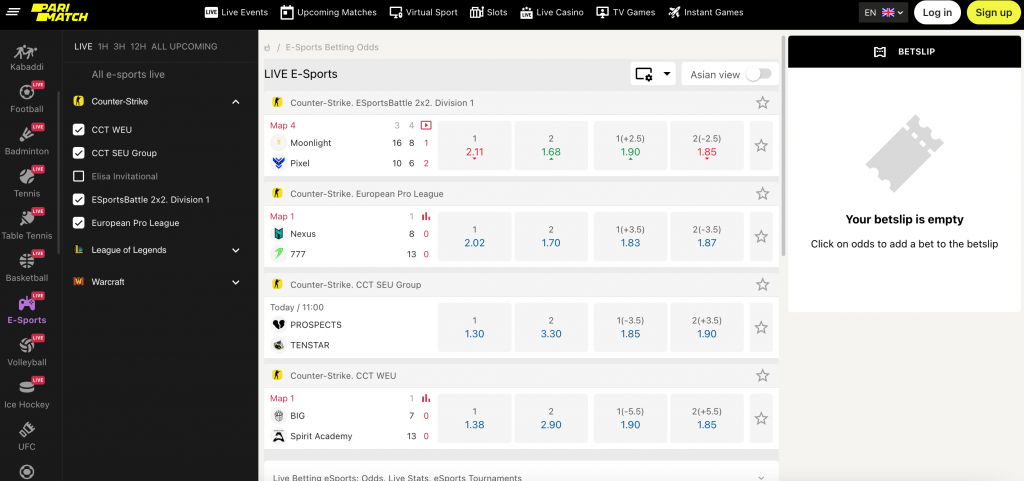Select Table Tennis in the sidebar
1024x481 pixels.
tap(27, 226)
